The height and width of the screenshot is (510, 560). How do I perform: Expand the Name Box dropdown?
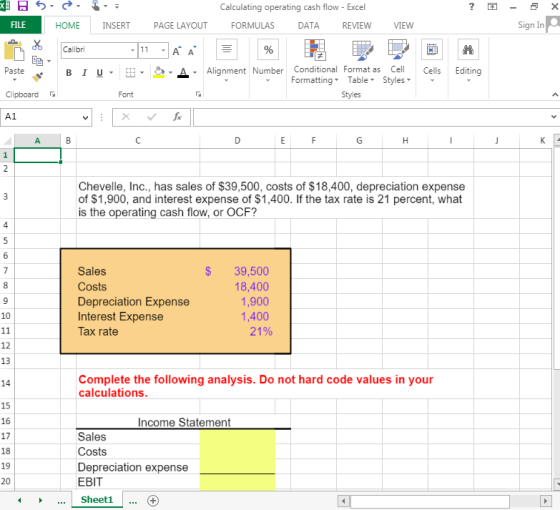pos(85,118)
